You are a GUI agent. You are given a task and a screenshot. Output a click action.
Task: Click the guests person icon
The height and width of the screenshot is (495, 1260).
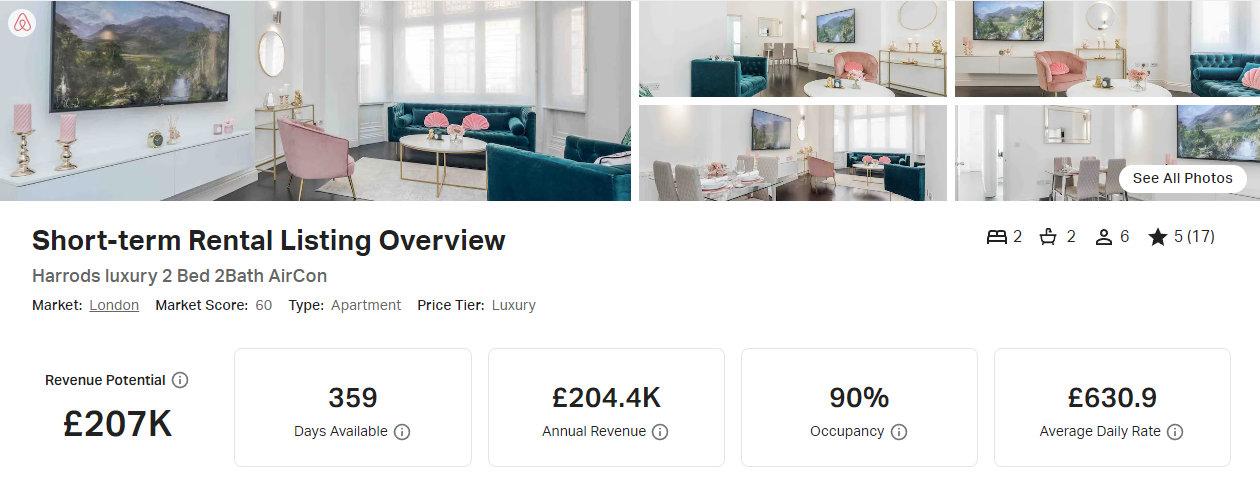point(1104,237)
